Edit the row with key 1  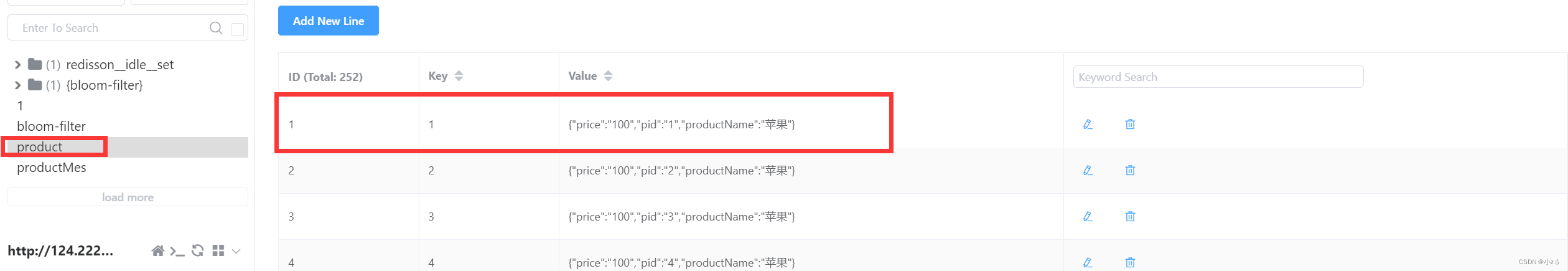(1088, 125)
